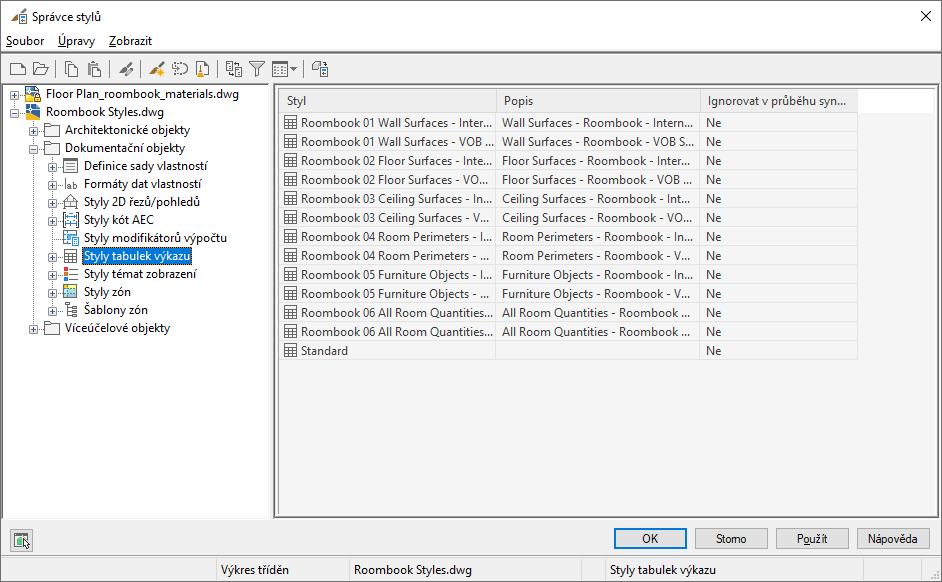Click the Edit Style brush-and-pencil icon

(x=126, y=69)
